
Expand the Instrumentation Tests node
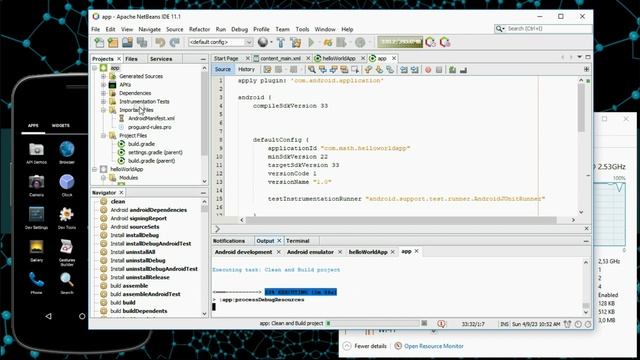tap(103, 102)
